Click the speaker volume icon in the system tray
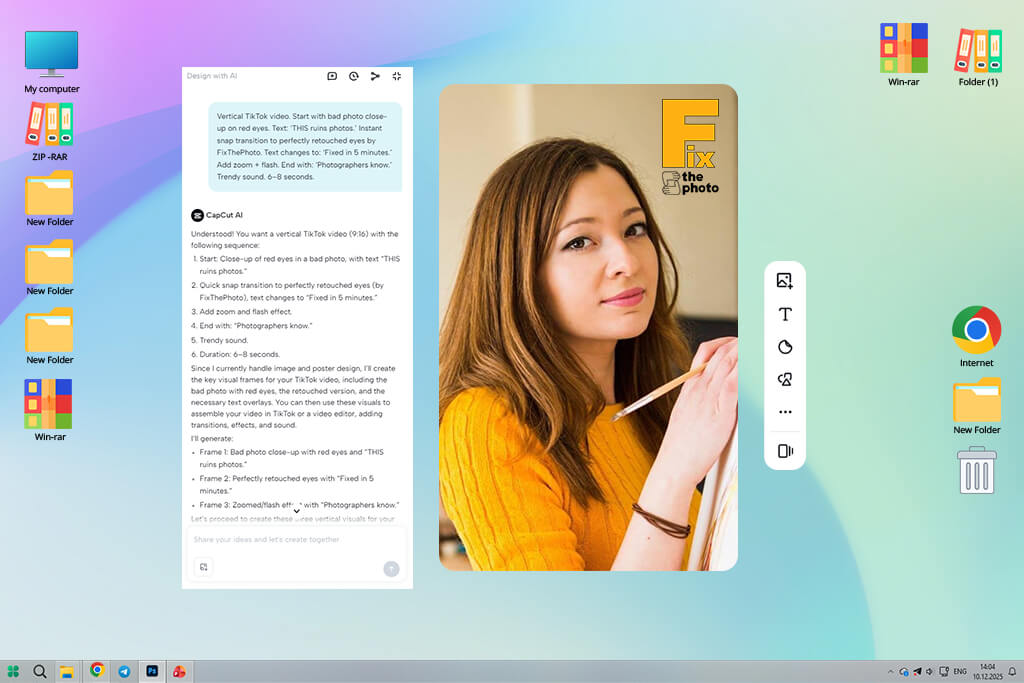The image size is (1024, 683). (929, 671)
